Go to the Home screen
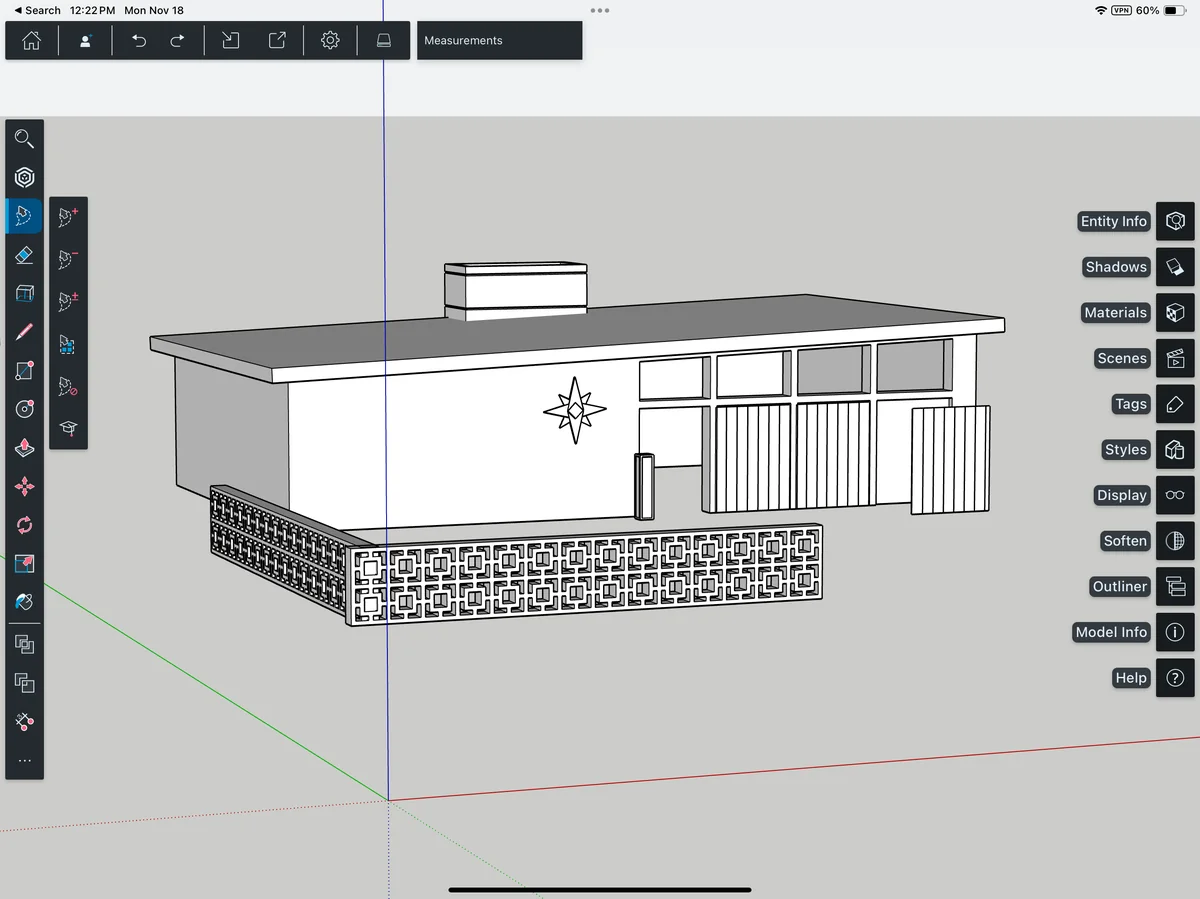Image resolution: width=1200 pixels, height=899 pixels. (32, 41)
